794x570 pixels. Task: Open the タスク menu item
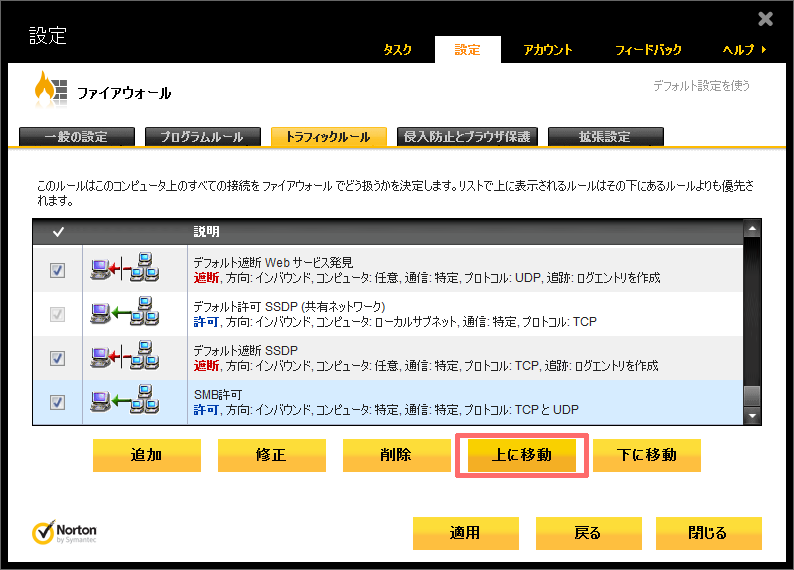397,50
